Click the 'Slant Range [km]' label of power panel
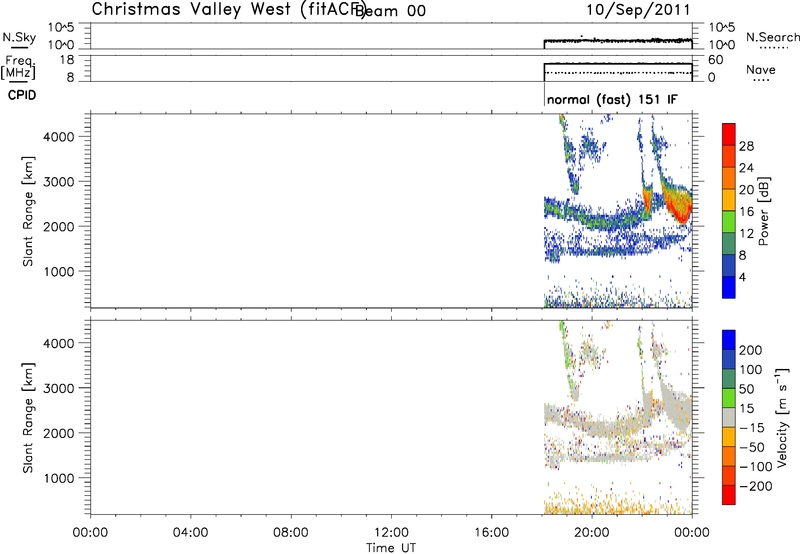Image resolution: width=800 pixels, height=554 pixels. tap(28, 211)
